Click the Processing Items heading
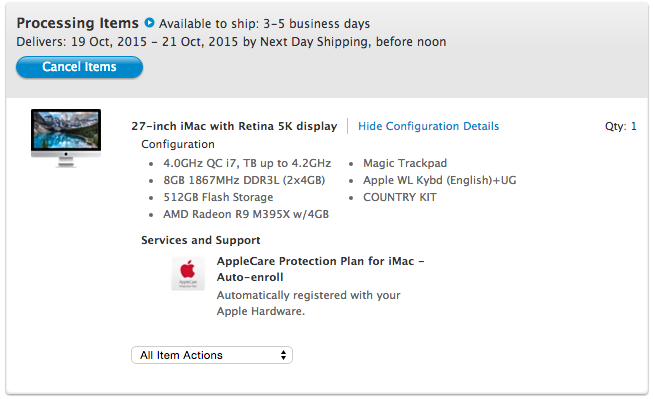 coord(77,23)
